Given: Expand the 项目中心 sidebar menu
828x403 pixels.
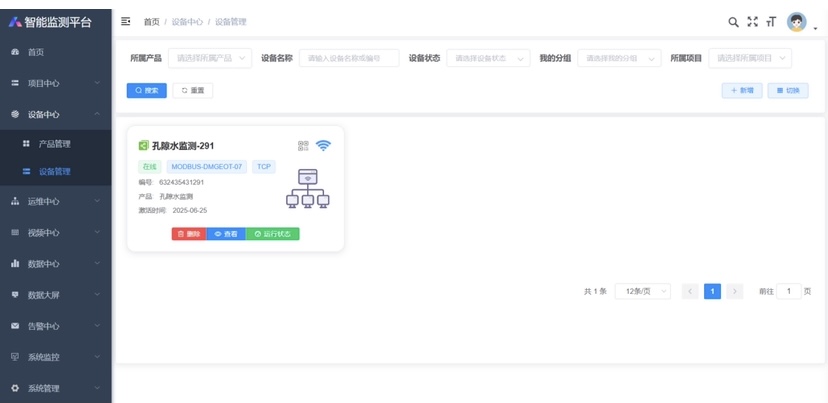Looking at the screenshot, I should 55,83.
